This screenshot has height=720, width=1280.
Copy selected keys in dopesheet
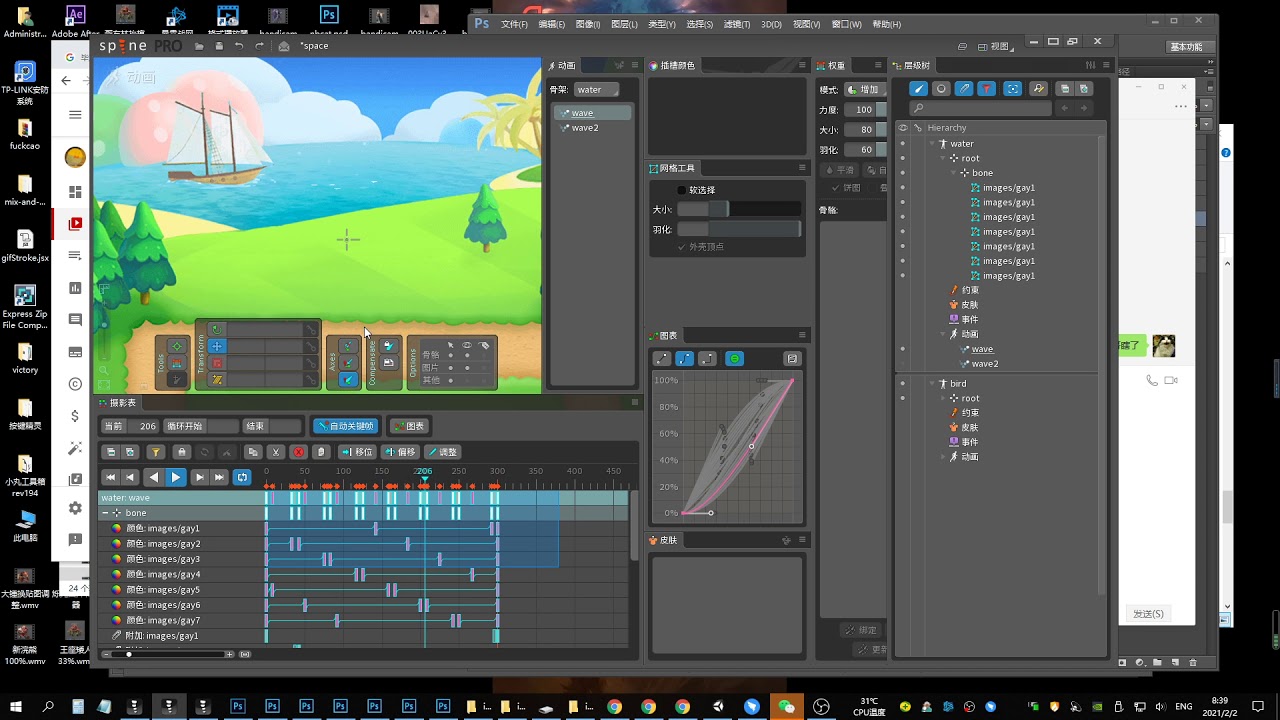(x=253, y=452)
